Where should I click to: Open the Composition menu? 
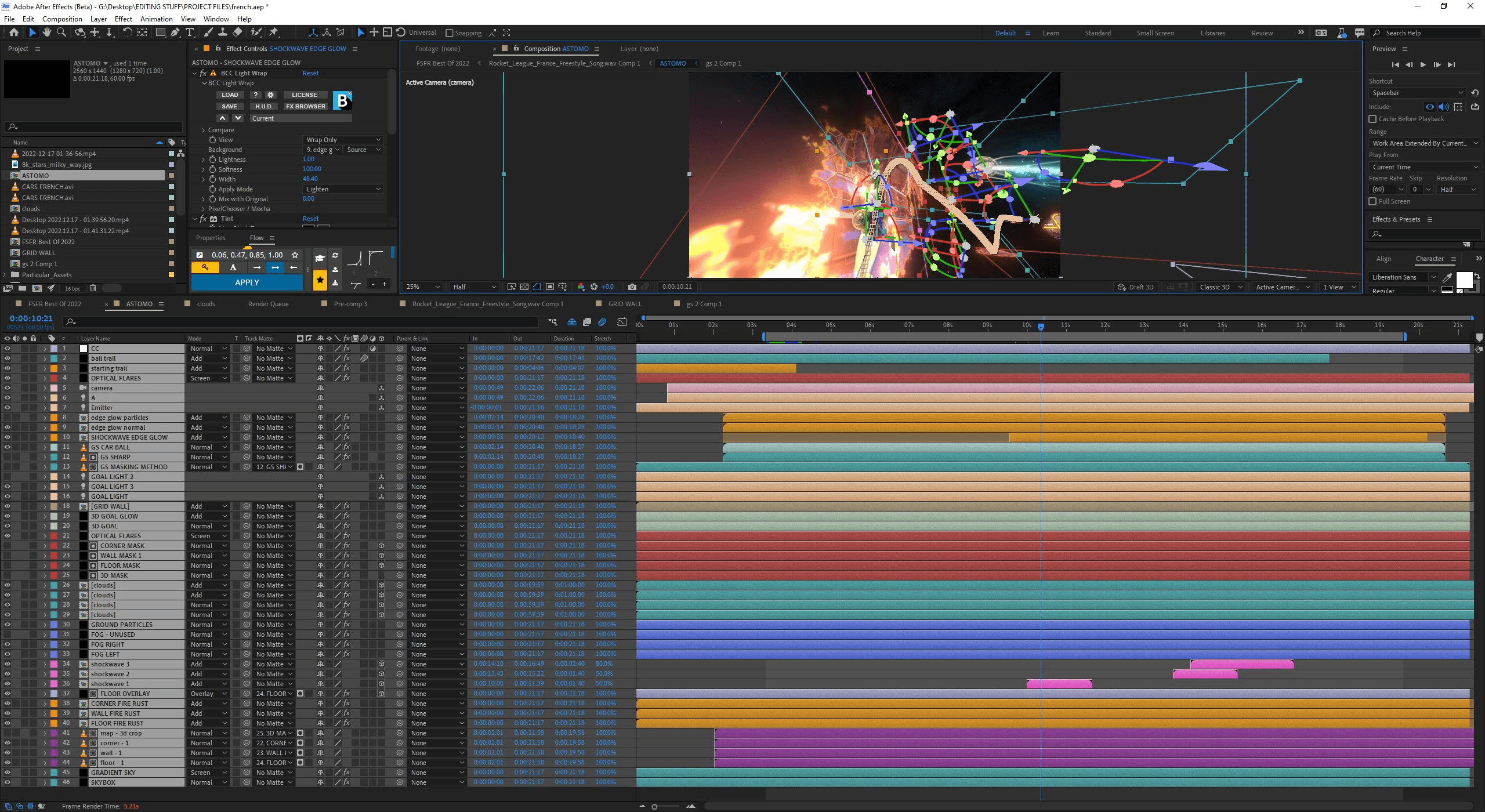62,19
